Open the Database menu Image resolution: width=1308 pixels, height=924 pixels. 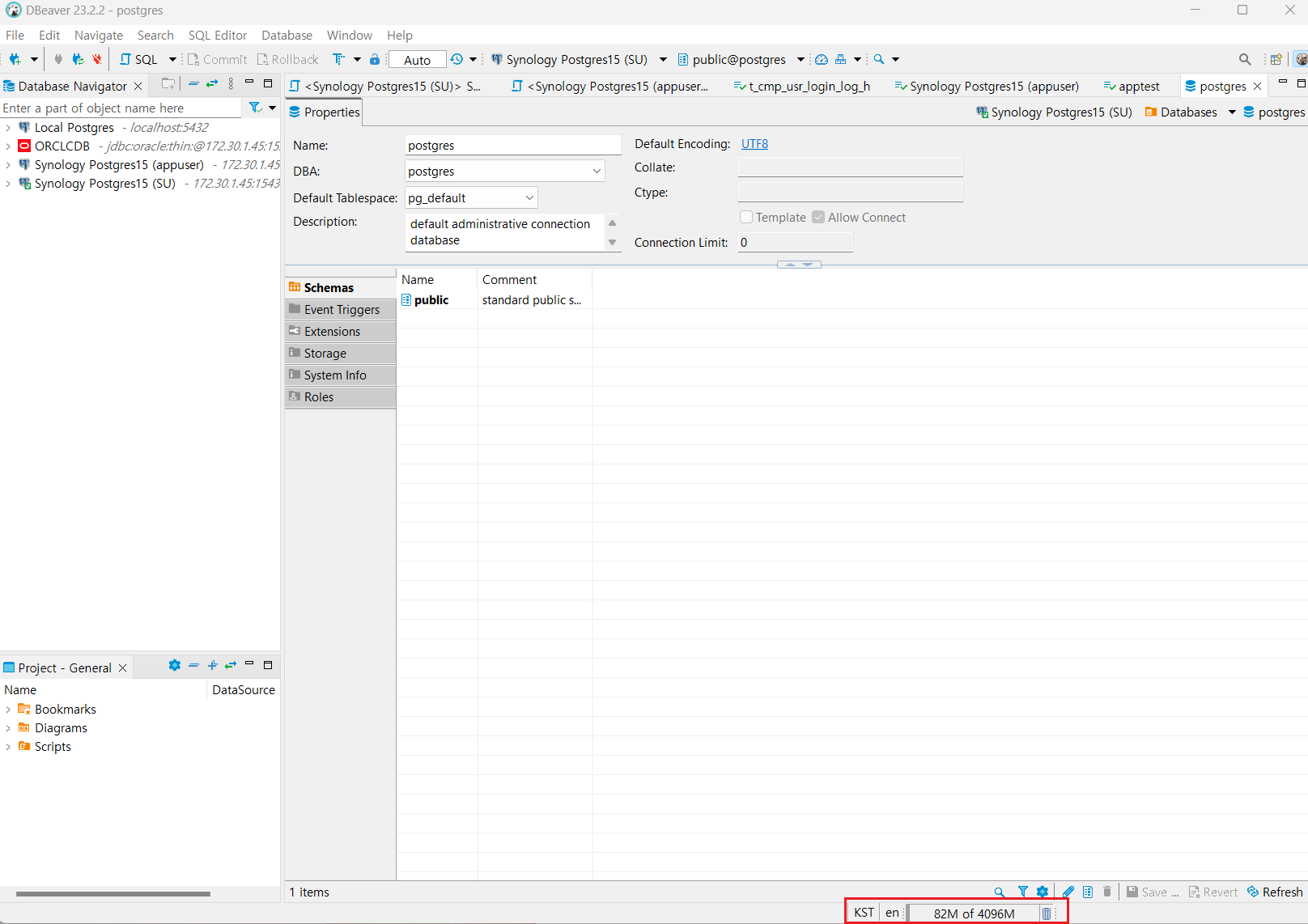(x=287, y=36)
